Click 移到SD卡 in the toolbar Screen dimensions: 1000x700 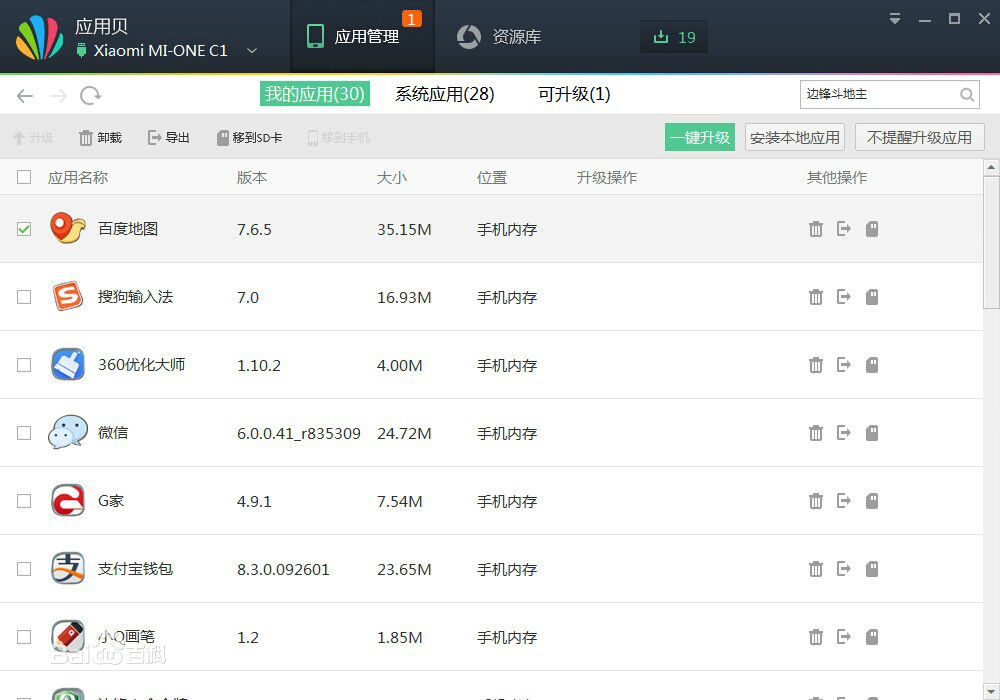coord(249,138)
